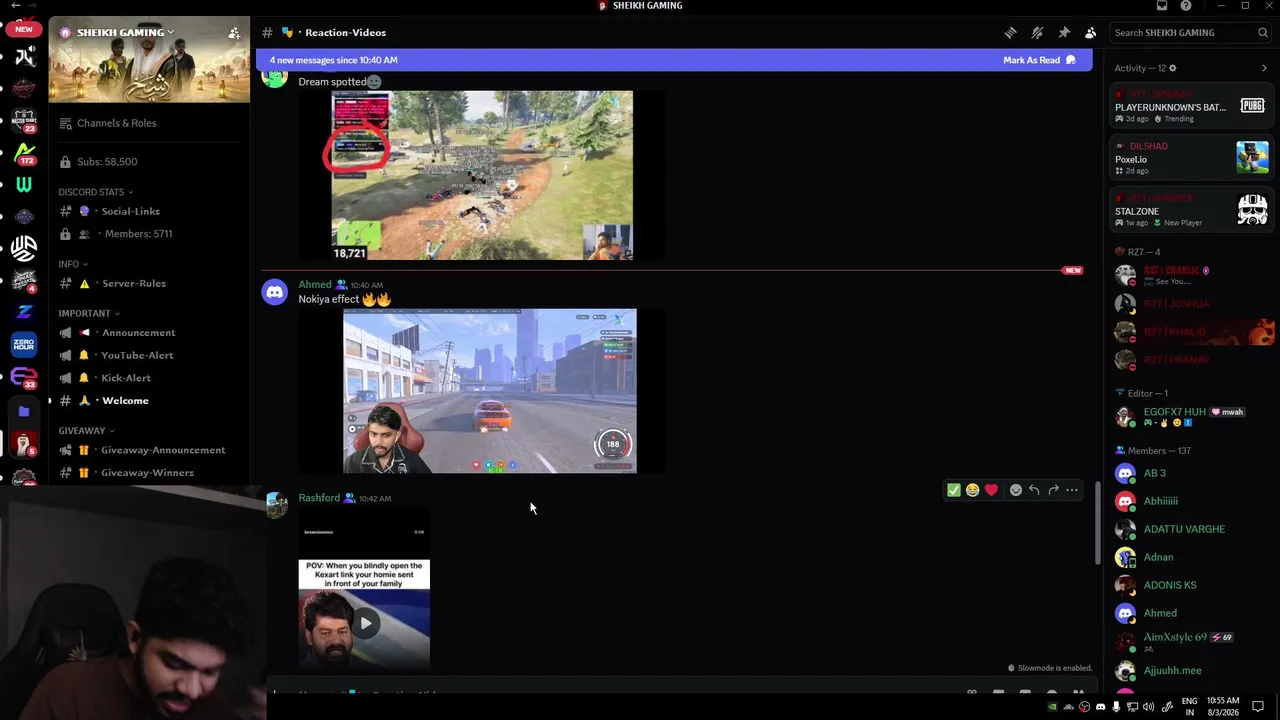1280x720 pixels.
Task: Open Ahmed's Nokiya effect image
Action: click(x=490, y=391)
